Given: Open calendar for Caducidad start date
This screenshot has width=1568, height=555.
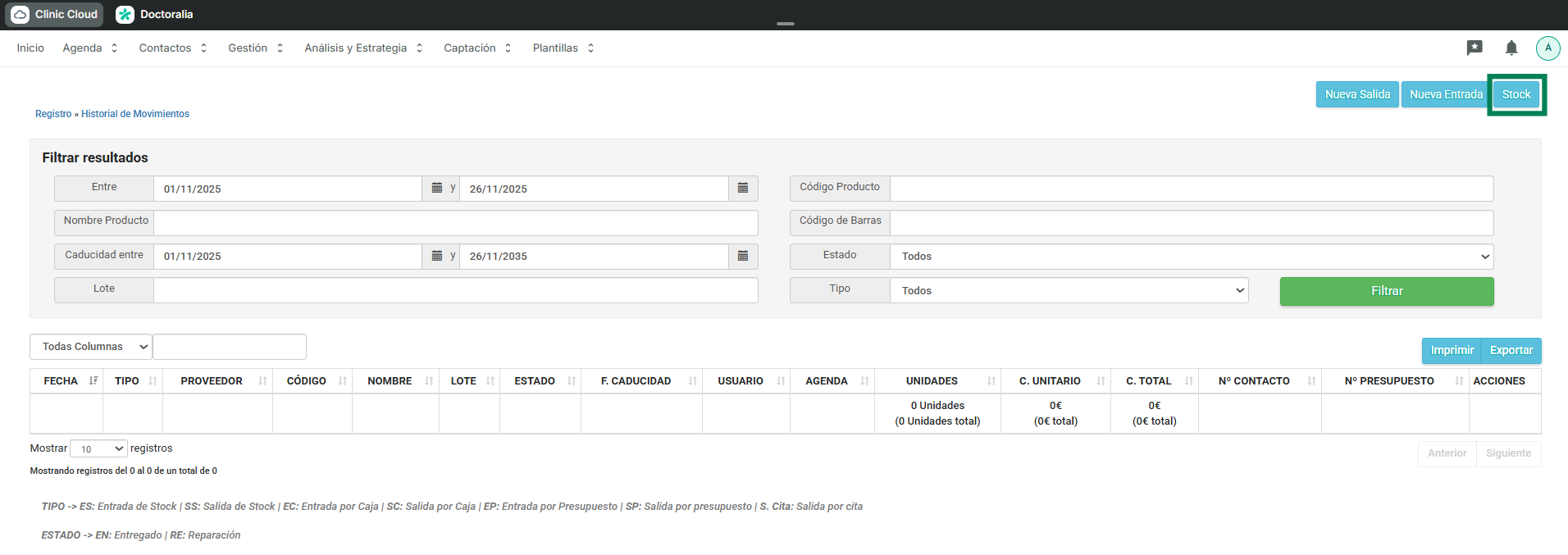Looking at the screenshot, I should [437, 256].
